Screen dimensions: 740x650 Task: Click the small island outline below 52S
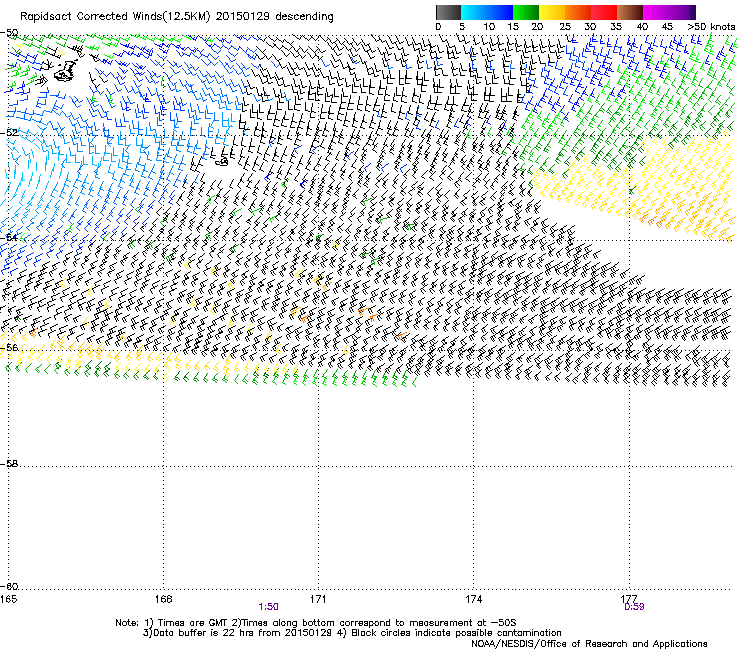(x=222, y=162)
